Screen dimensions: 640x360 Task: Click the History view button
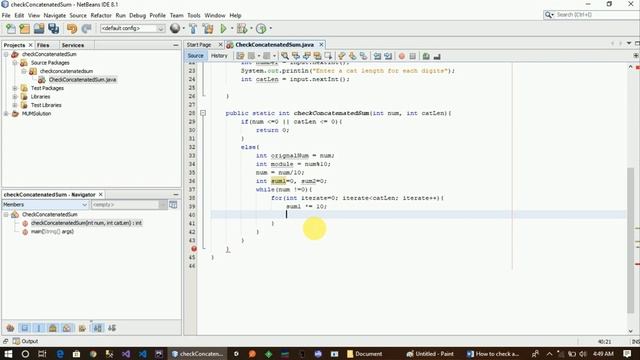point(219,56)
